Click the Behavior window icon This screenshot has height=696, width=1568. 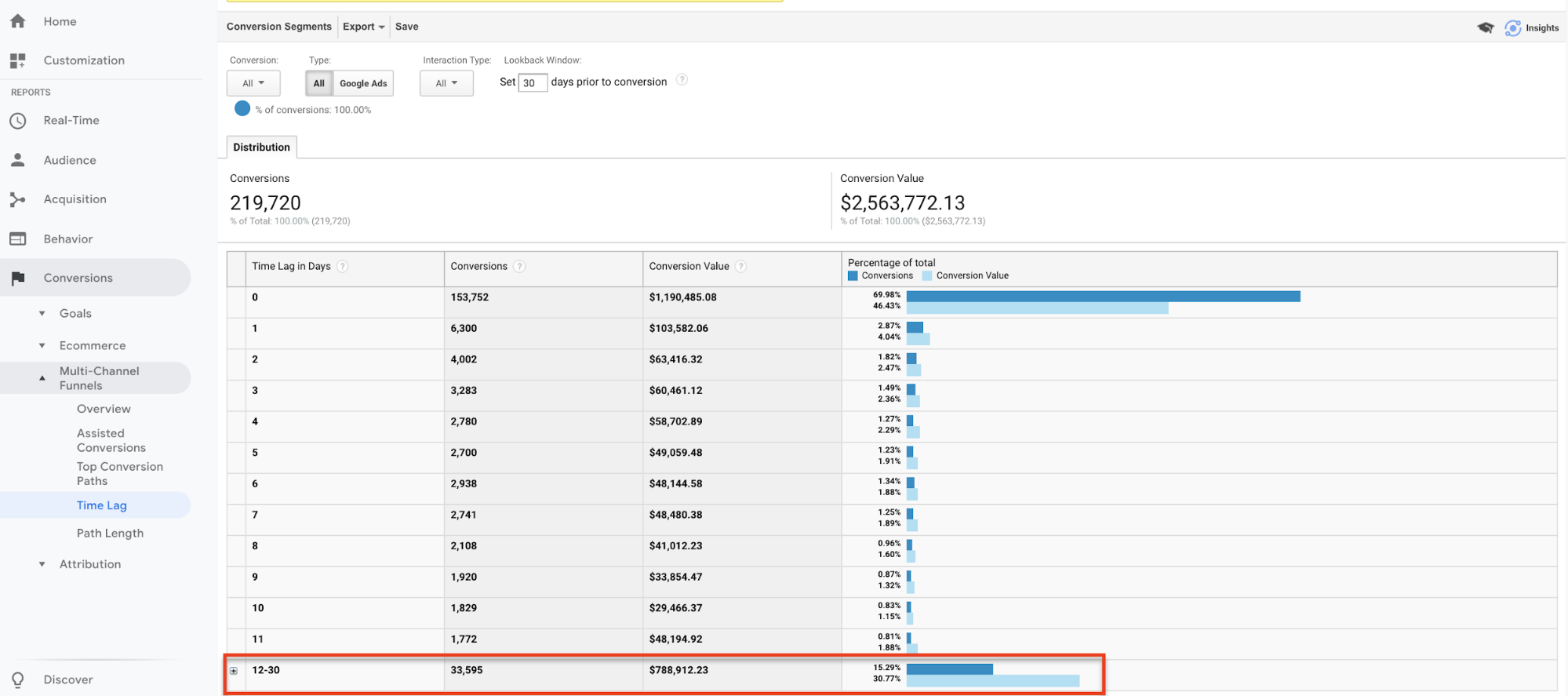(18, 239)
